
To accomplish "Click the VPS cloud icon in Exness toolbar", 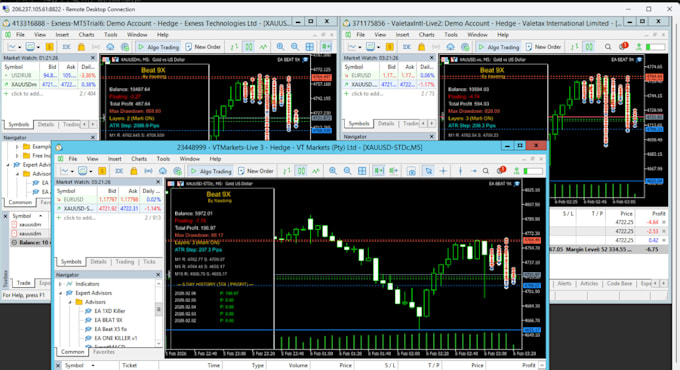I will point(111,46).
